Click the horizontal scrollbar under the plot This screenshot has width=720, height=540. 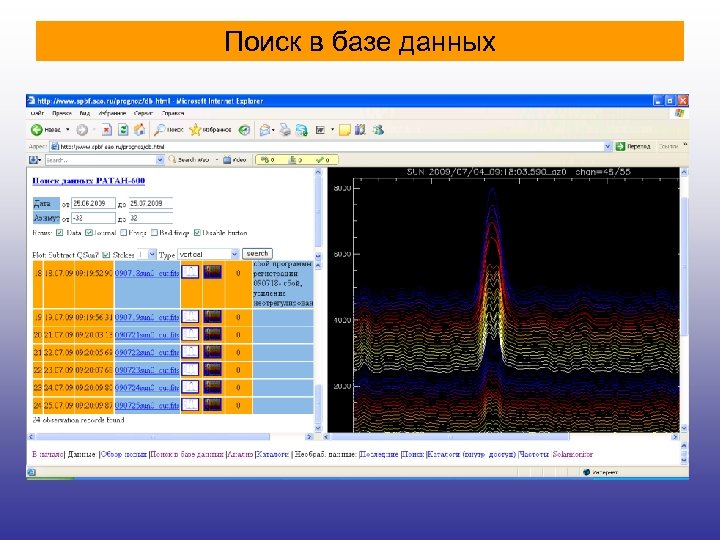[x=501, y=437]
